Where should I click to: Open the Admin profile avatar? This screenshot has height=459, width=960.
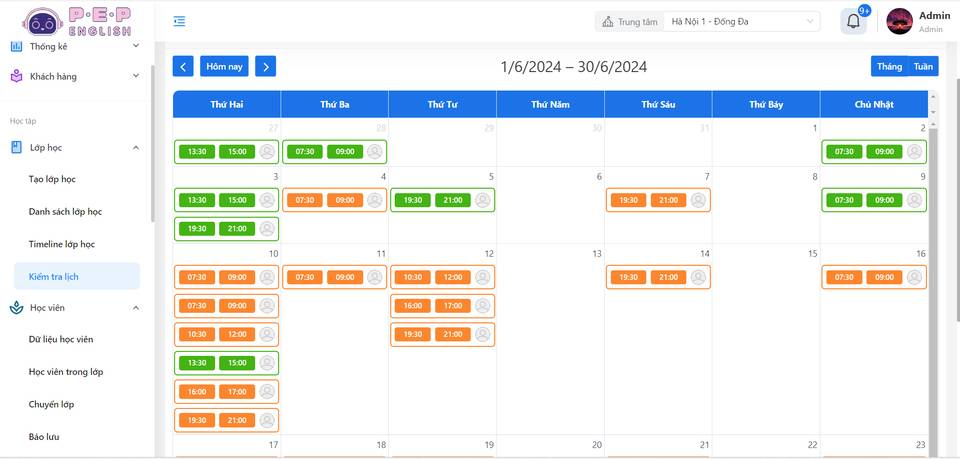pyautogui.click(x=899, y=21)
